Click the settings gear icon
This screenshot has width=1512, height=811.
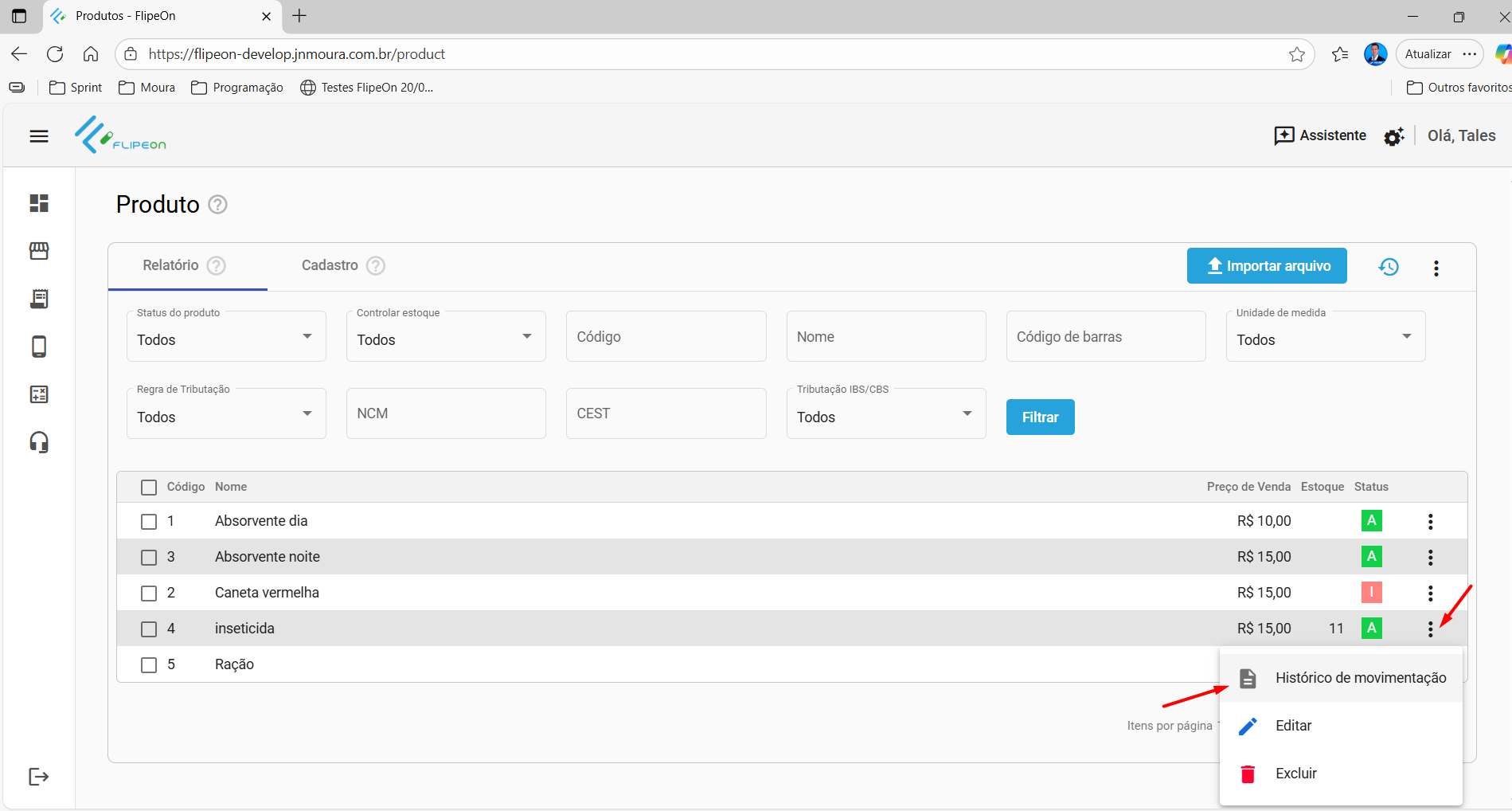click(x=1393, y=137)
